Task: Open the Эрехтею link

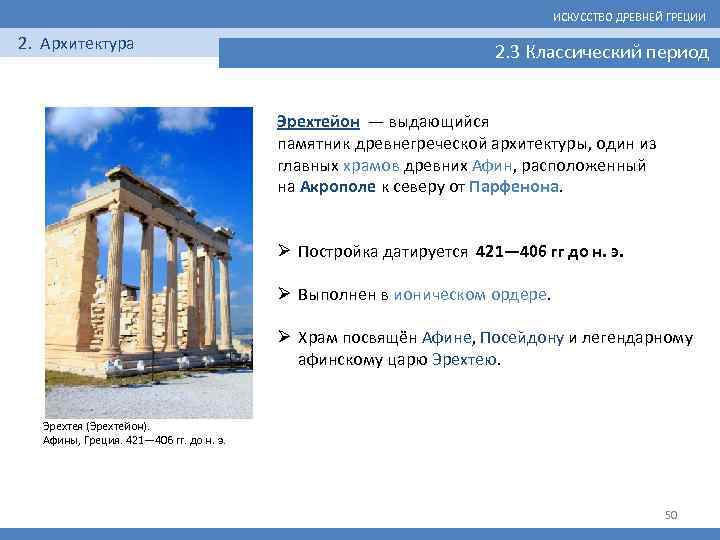Action: (464, 360)
